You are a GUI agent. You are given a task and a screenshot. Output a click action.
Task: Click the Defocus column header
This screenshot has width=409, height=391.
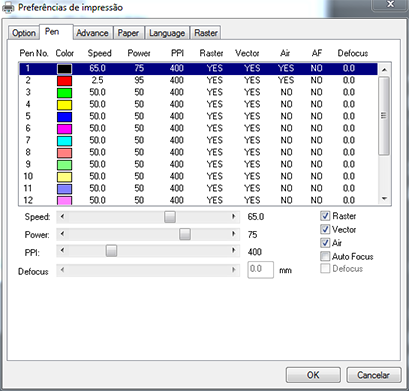tap(353, 53)
